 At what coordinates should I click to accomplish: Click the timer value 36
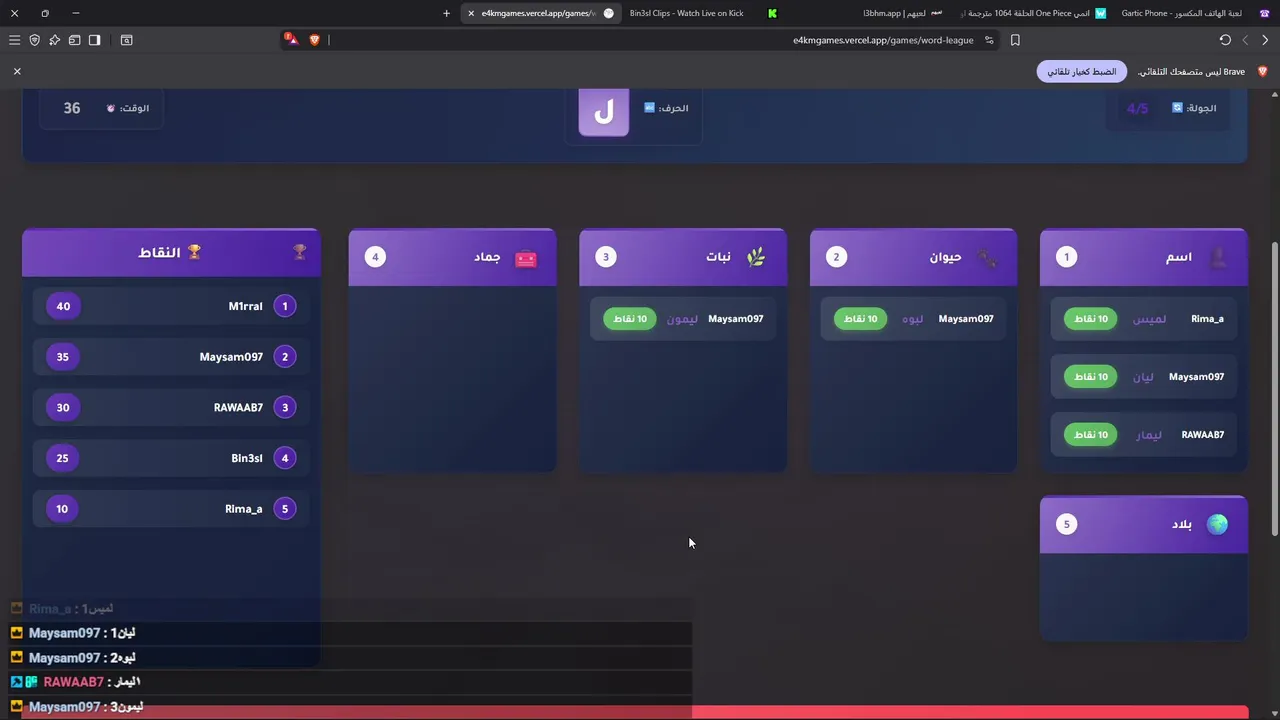(x=72, y=108)
